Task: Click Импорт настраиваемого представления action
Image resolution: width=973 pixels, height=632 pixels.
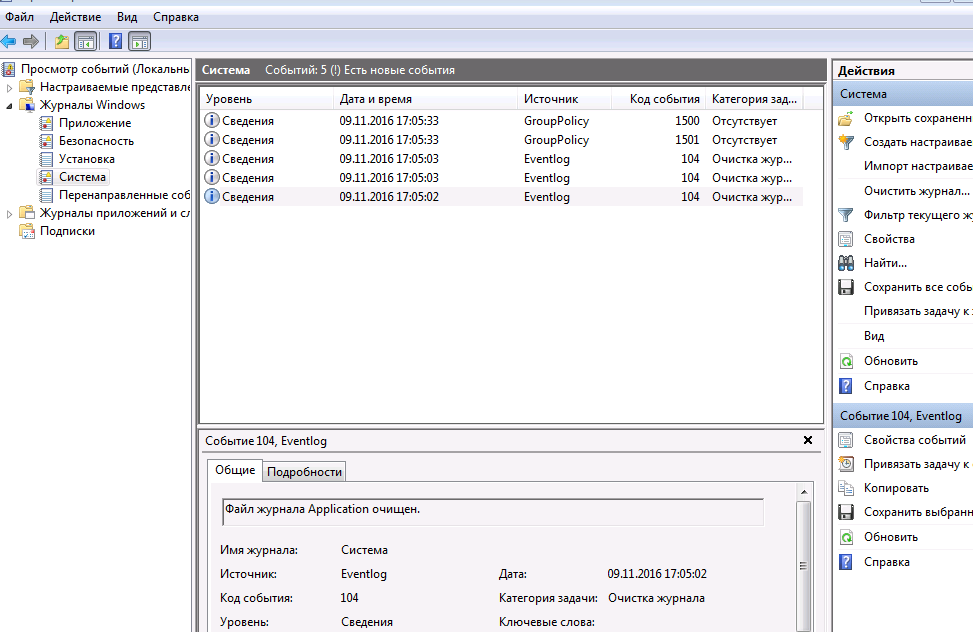Action: tap(918, 166)
